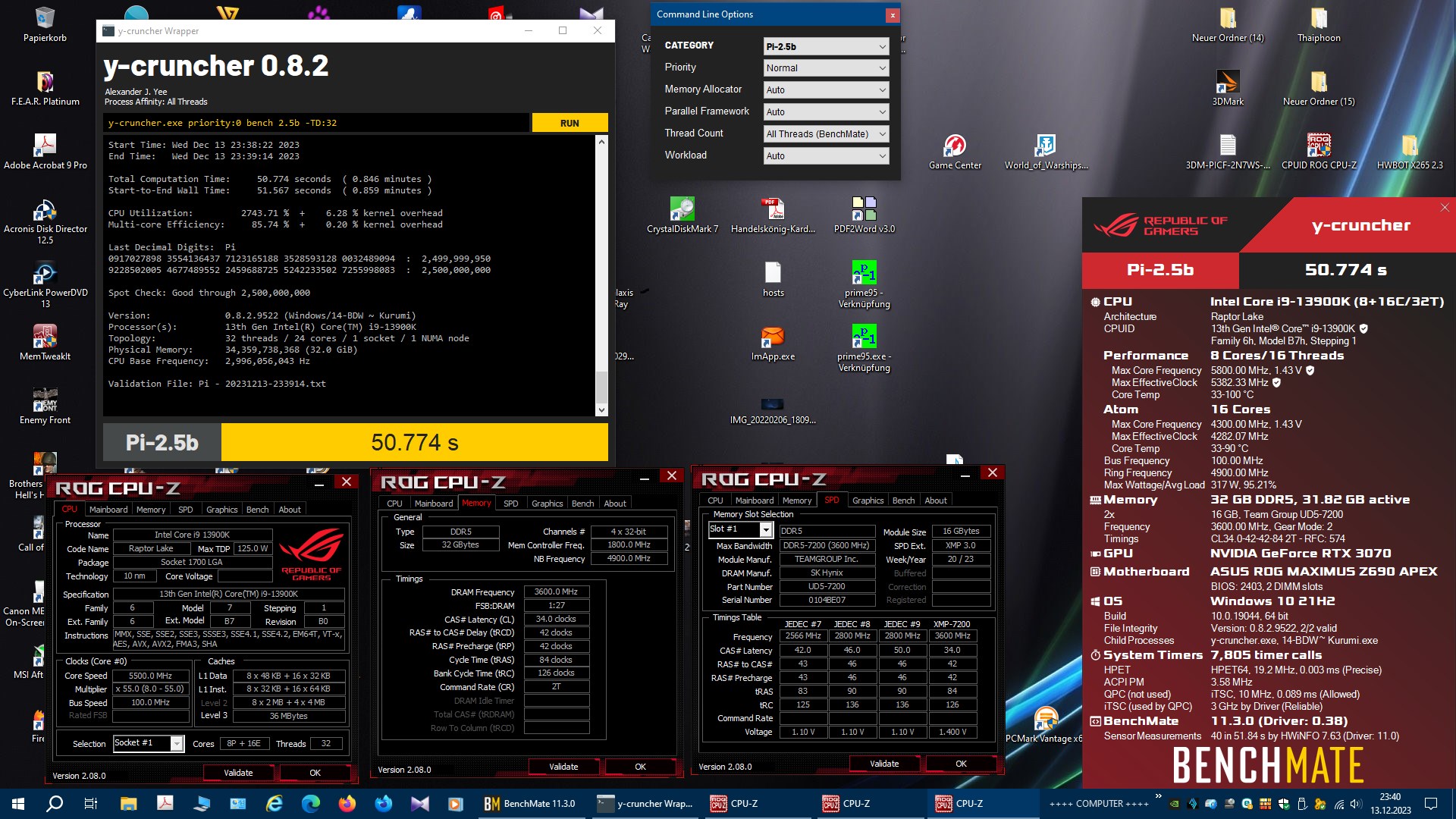The height and width of the screenshot is (819, 1456).
Task: Open MemTweakIt desktop icon
Action: click(45, 342)
